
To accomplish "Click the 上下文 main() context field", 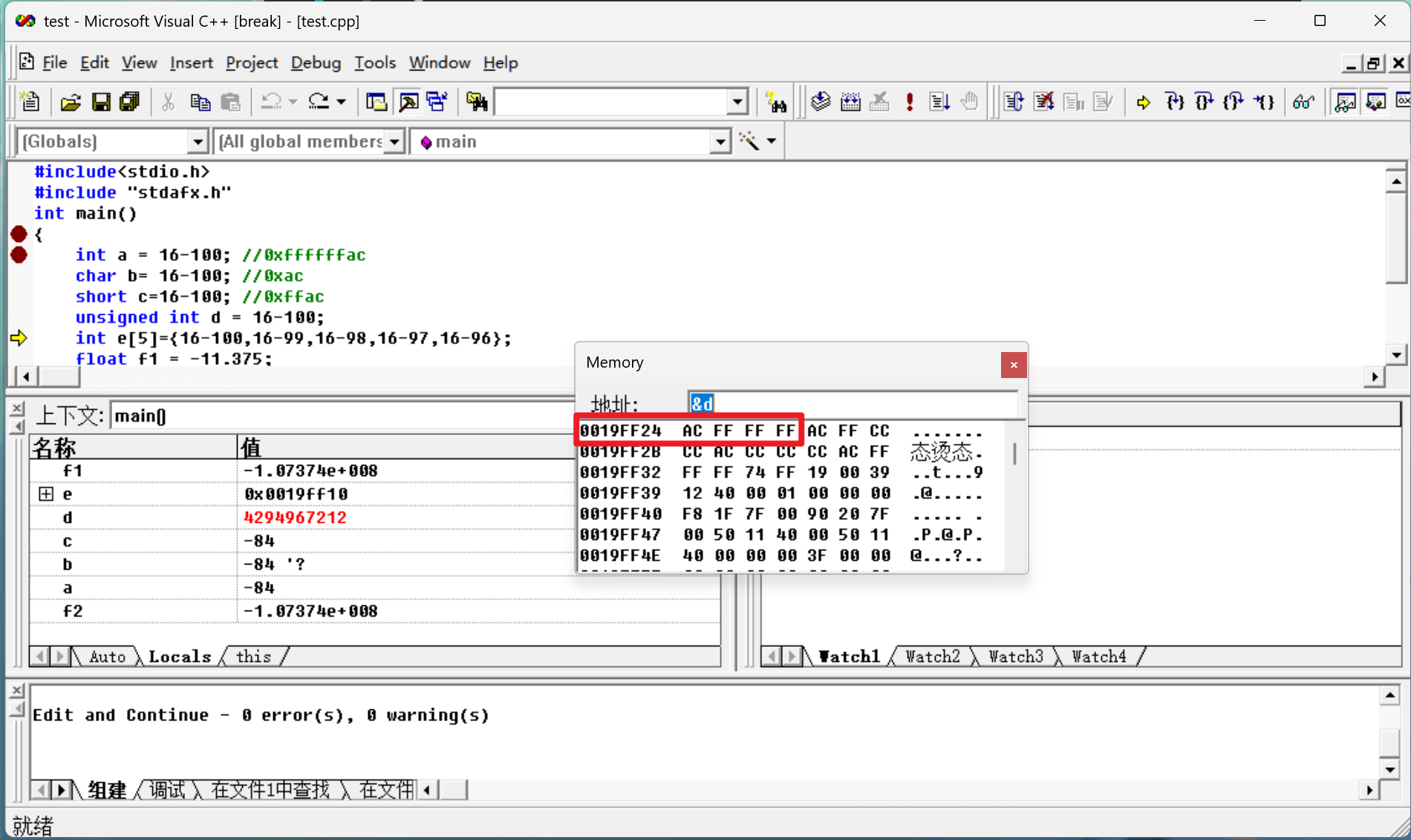I will 342,416.
